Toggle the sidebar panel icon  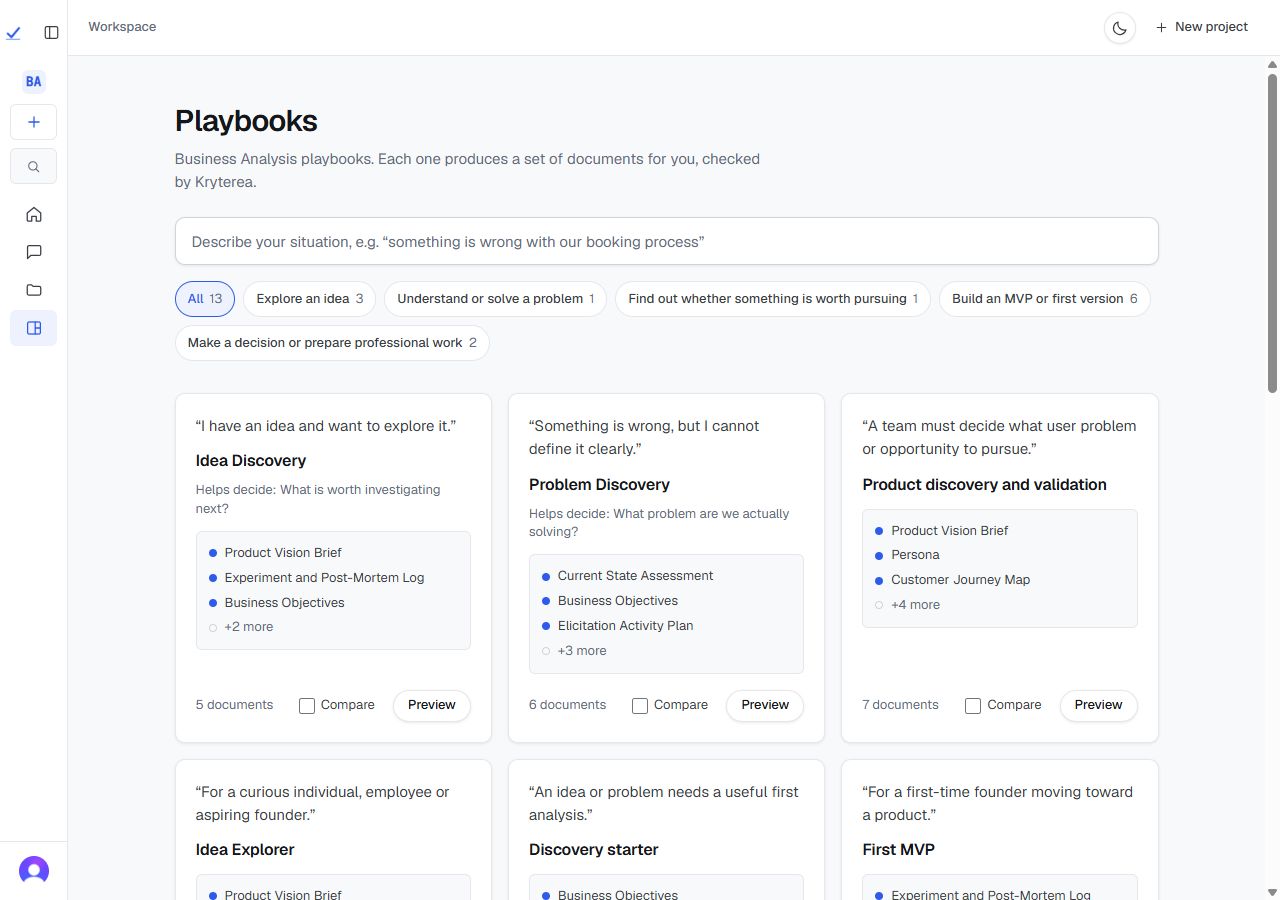52,33
